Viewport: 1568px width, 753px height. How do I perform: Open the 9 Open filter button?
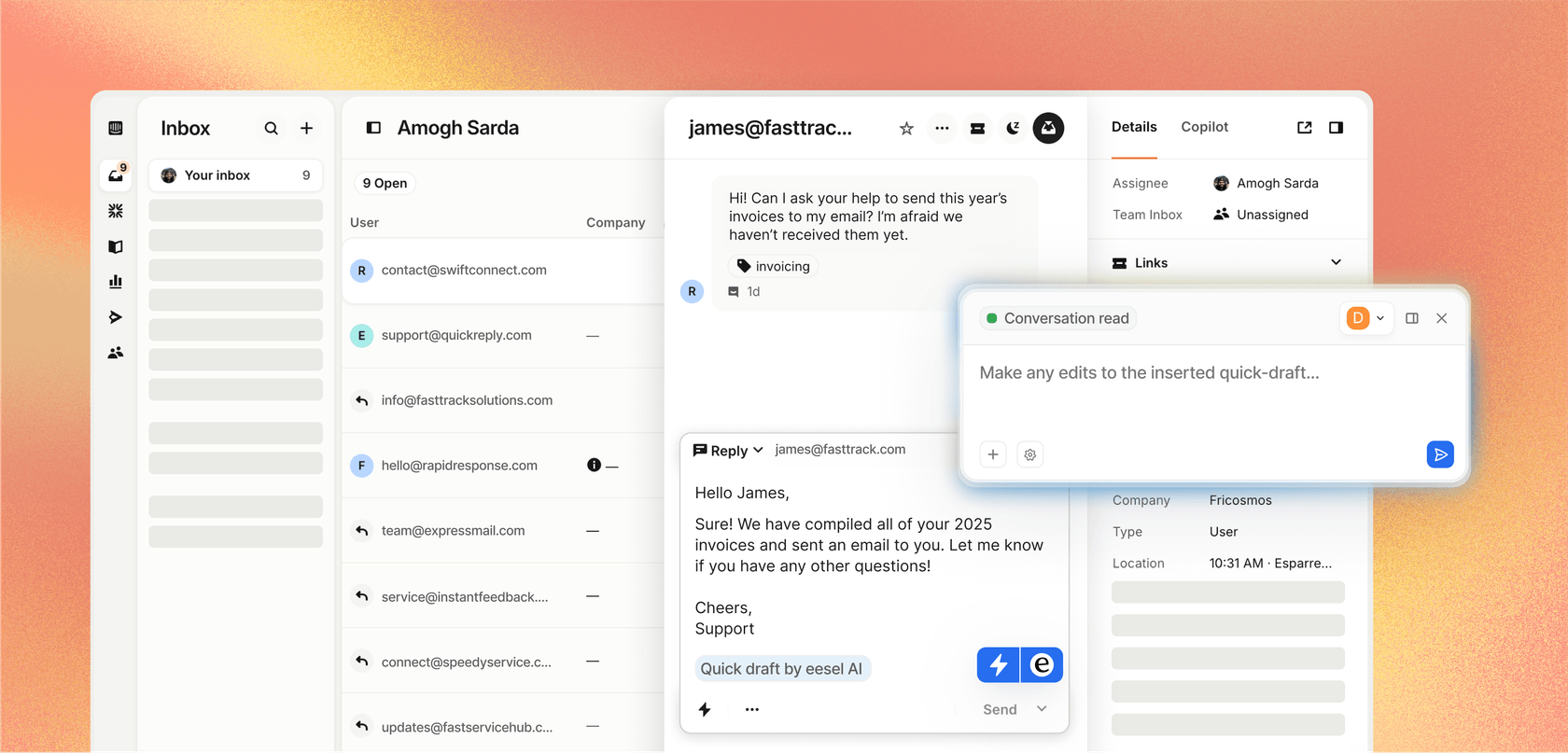coord(385,183)
